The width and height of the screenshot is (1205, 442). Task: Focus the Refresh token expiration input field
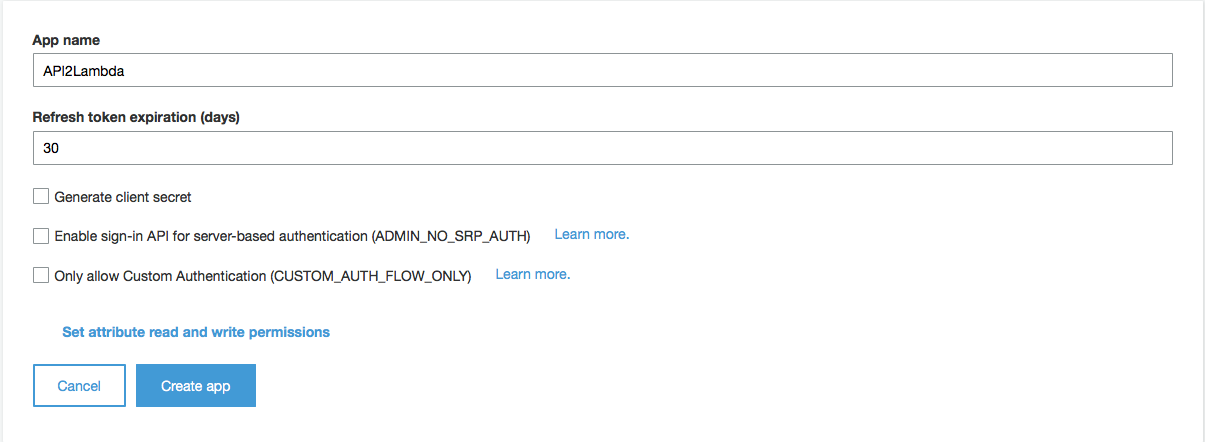click(602, 148)
